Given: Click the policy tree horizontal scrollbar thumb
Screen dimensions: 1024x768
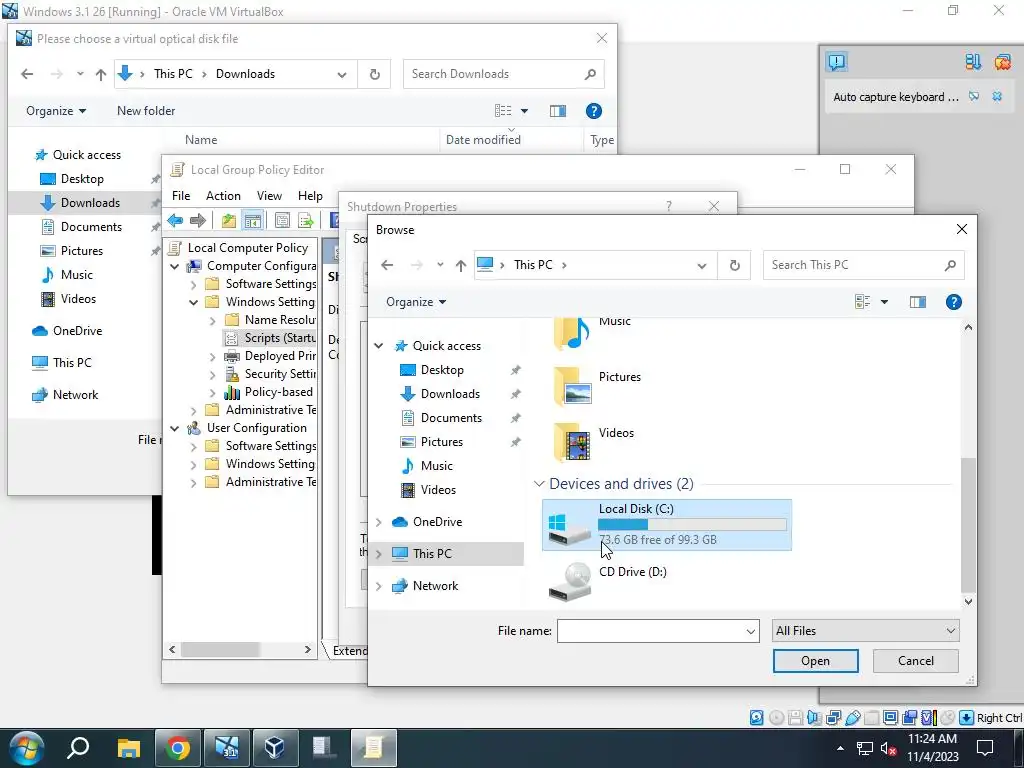Looking at the screenshot, I should [220, 650].
